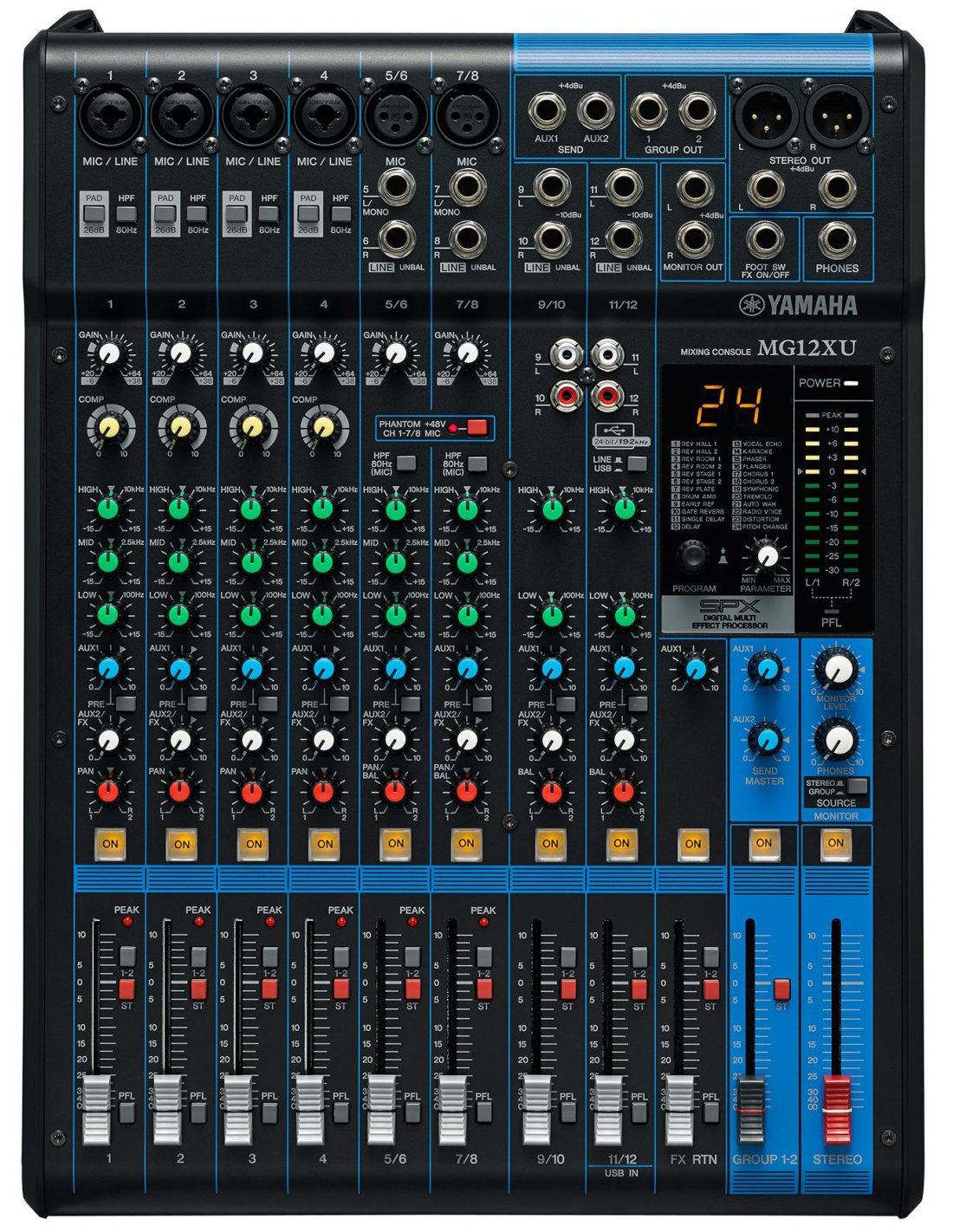Click the PHONES headphone jack
The height and width of the screenshot is (1232, 953).
(836, 239)
